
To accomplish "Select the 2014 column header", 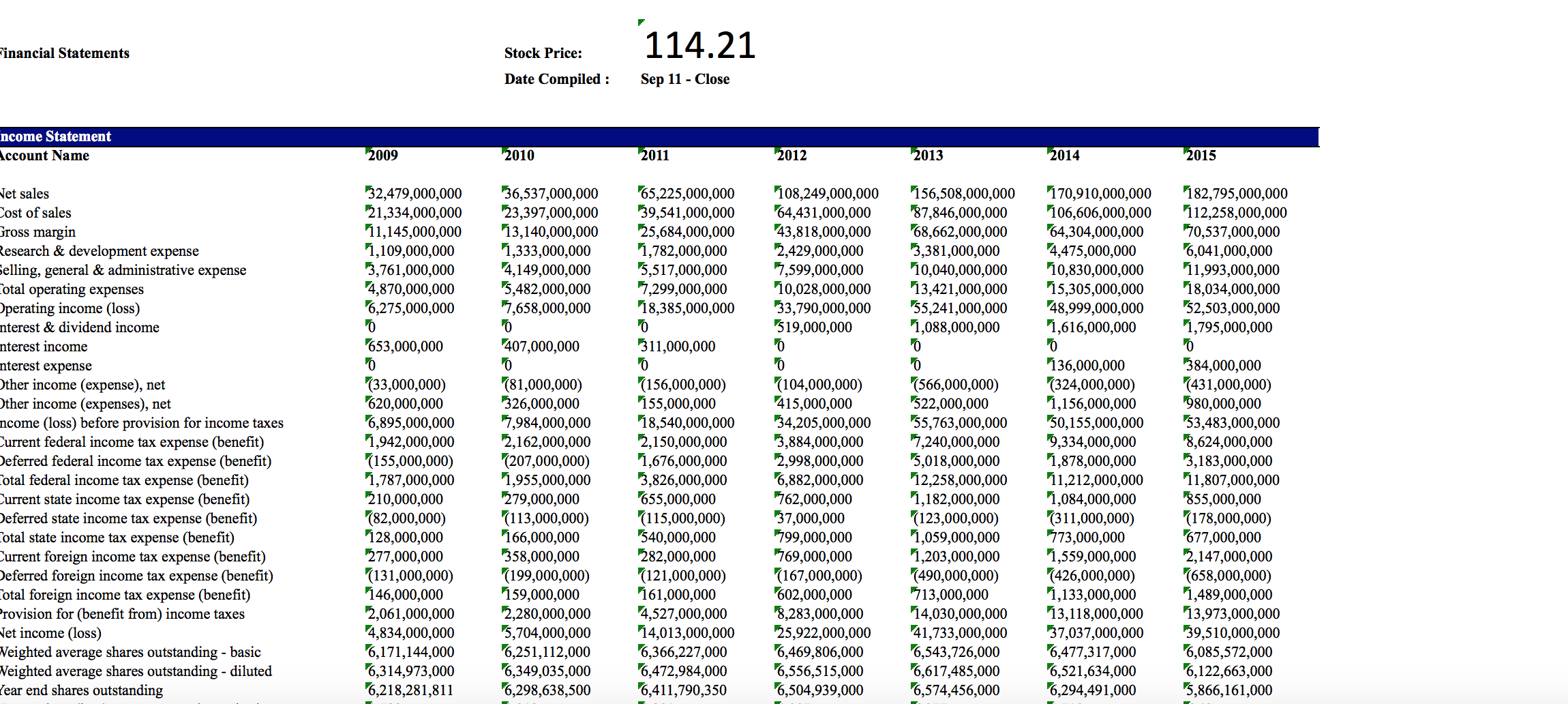I will 1065,156.
